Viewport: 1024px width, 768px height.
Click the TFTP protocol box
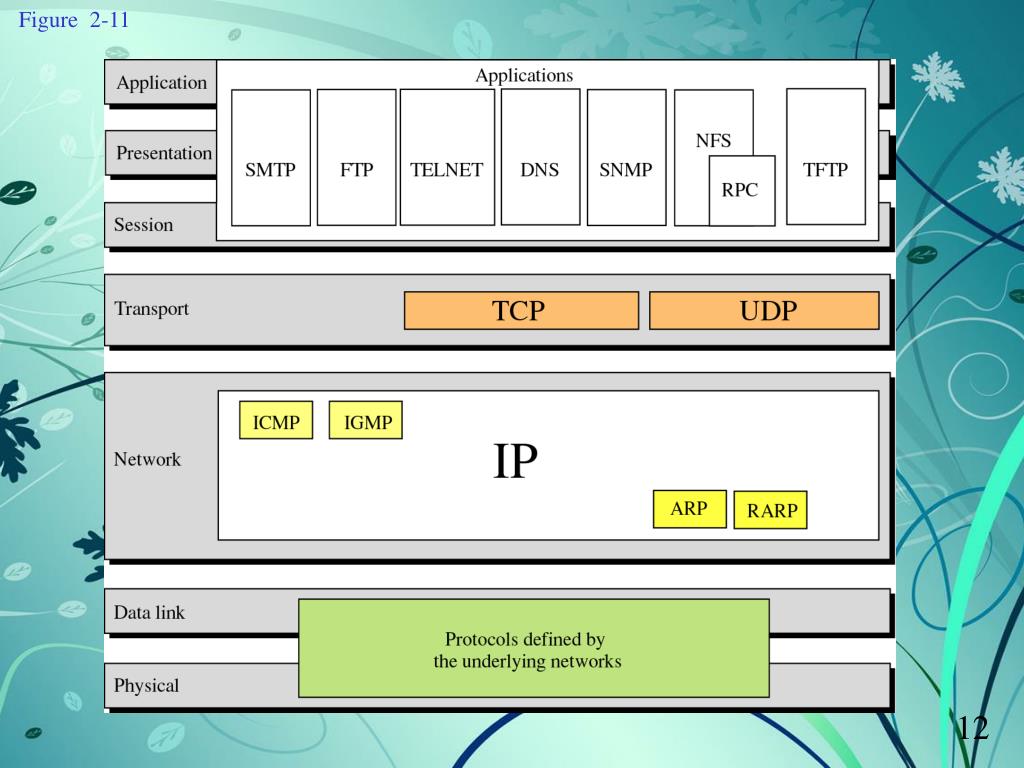826,157
